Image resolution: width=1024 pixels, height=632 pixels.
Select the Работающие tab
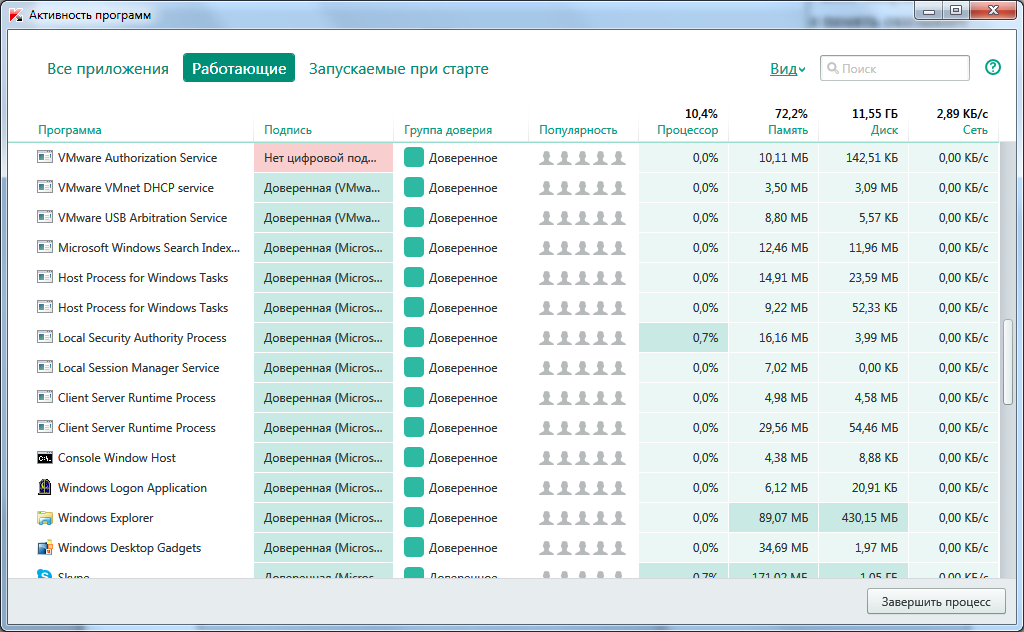[239, 69]
